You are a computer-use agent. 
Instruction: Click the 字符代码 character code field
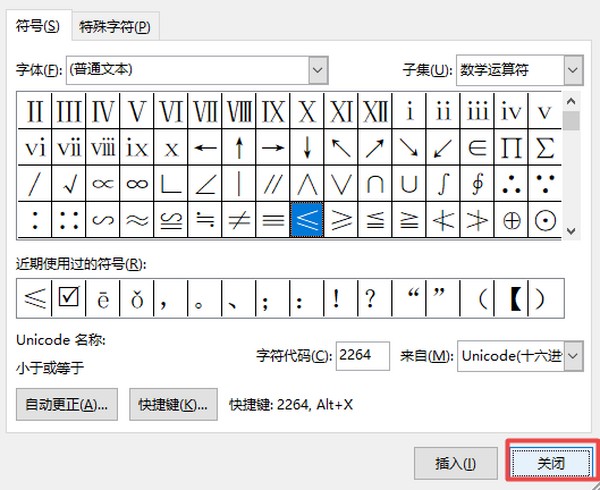tap(363, 356)
